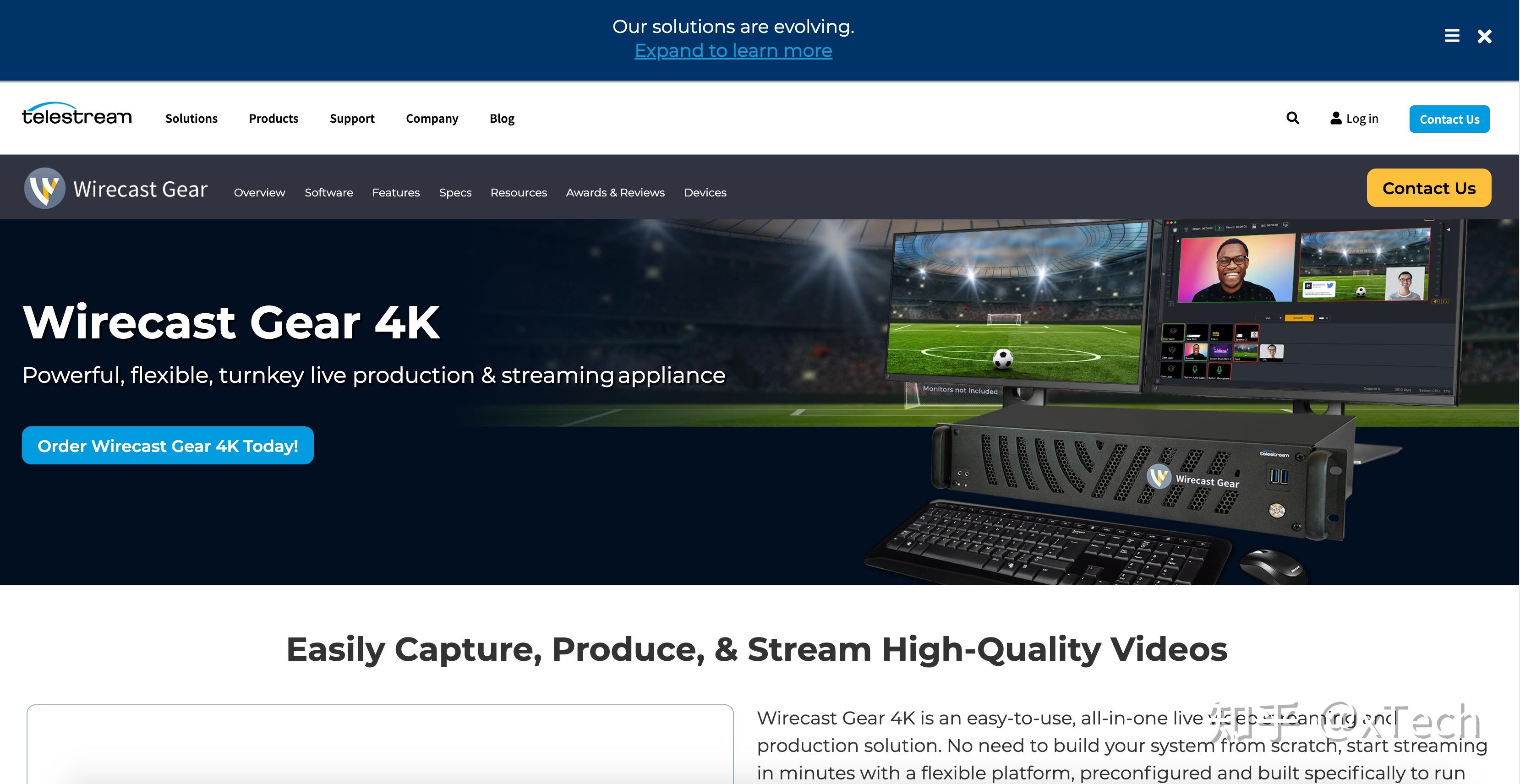
Task: Go to the Devices section
Action: (x=705, y=192)
